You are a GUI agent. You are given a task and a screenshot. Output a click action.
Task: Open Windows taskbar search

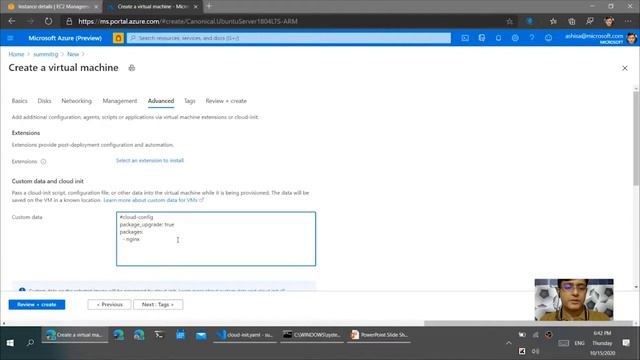click(x=30, y=343)
